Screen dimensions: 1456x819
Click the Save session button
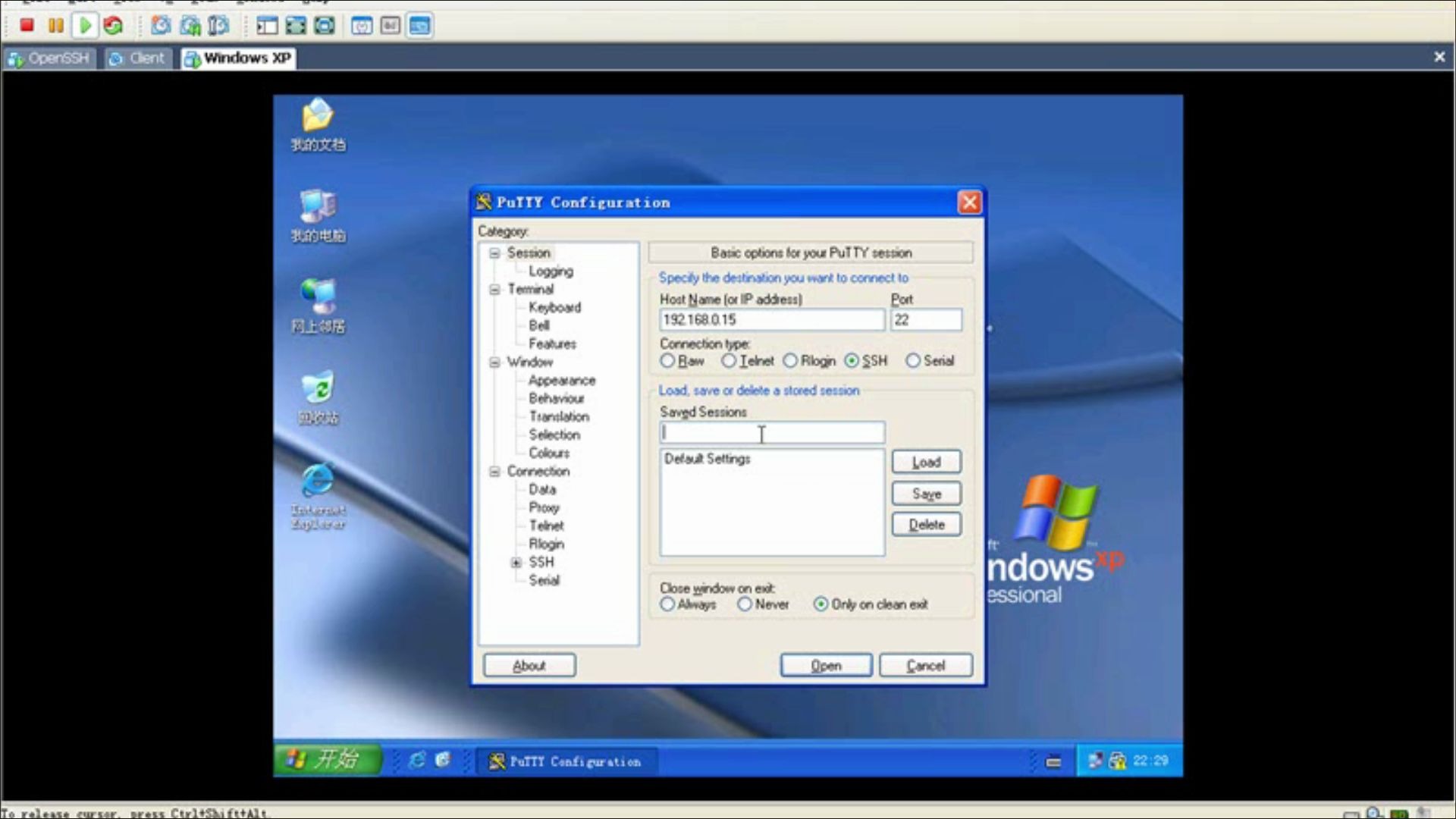coord(926,494)
